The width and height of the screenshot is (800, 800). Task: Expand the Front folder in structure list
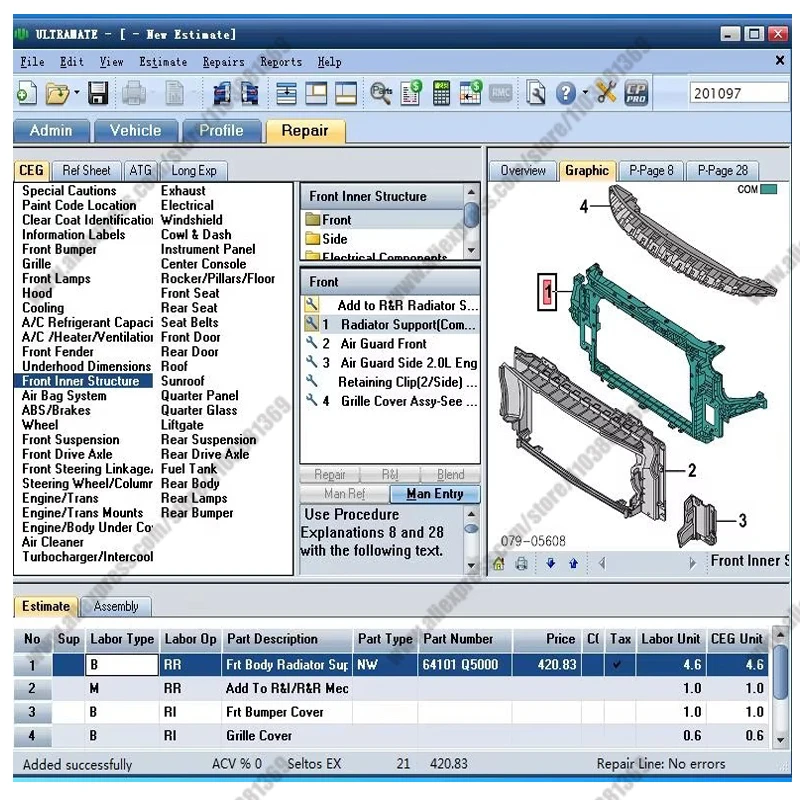point(312,220)
